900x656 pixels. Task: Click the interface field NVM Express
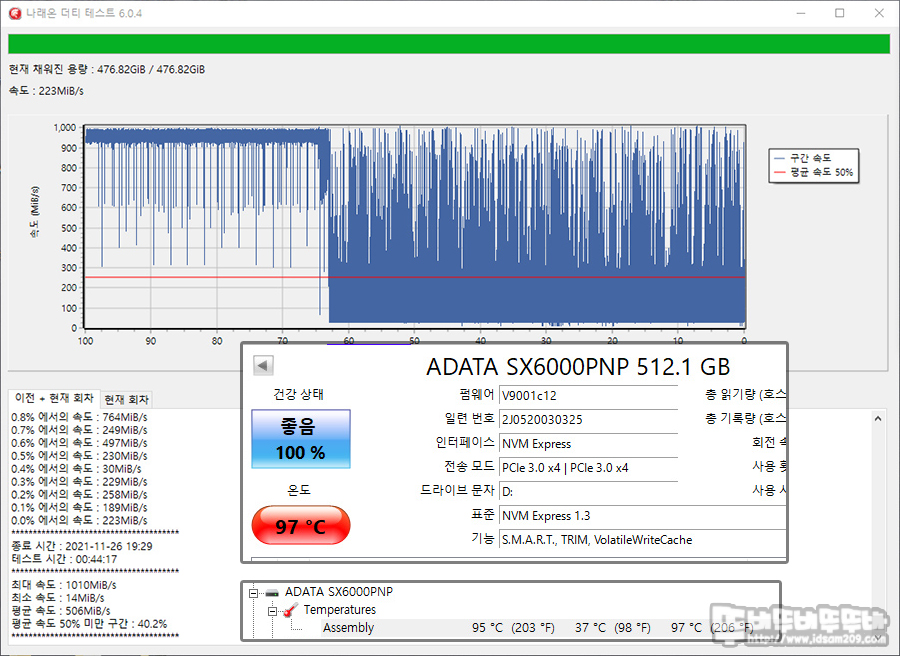[x=588, y=444]
